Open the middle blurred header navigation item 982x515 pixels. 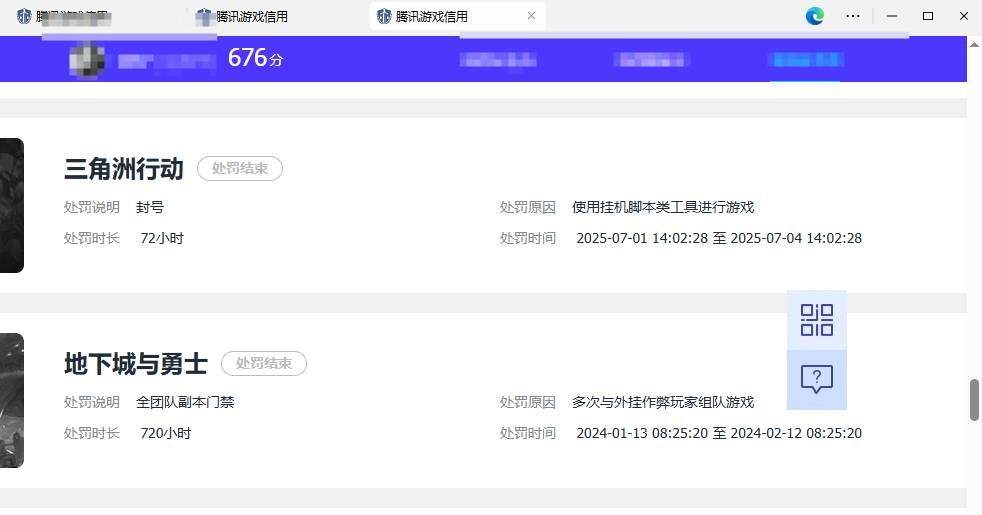click(652, 60)
